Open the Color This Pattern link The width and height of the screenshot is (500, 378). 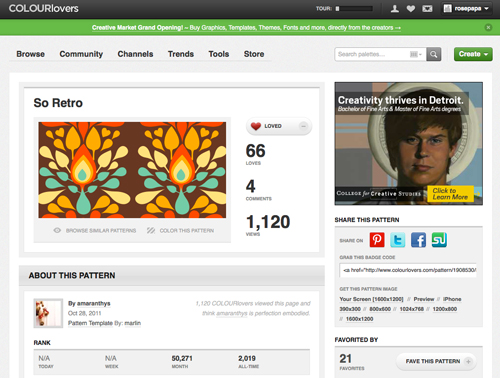coord(187,231)
